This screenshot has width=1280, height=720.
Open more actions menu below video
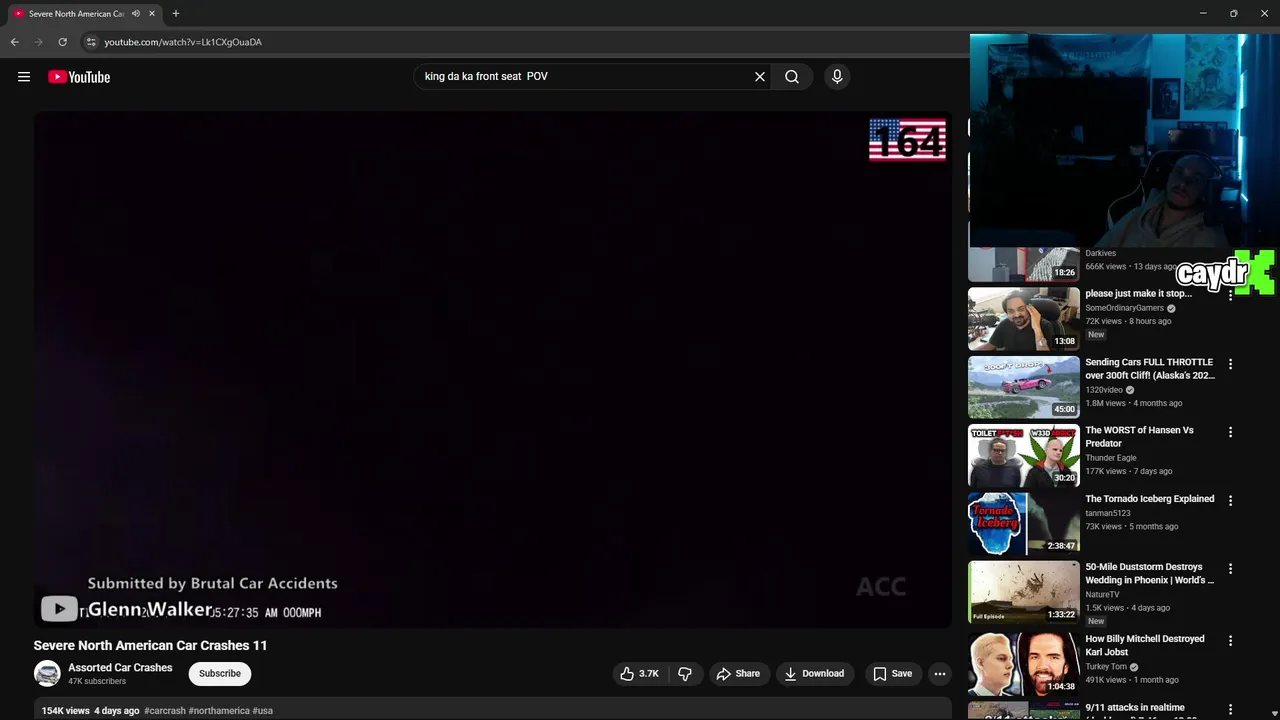coord(940,674)
